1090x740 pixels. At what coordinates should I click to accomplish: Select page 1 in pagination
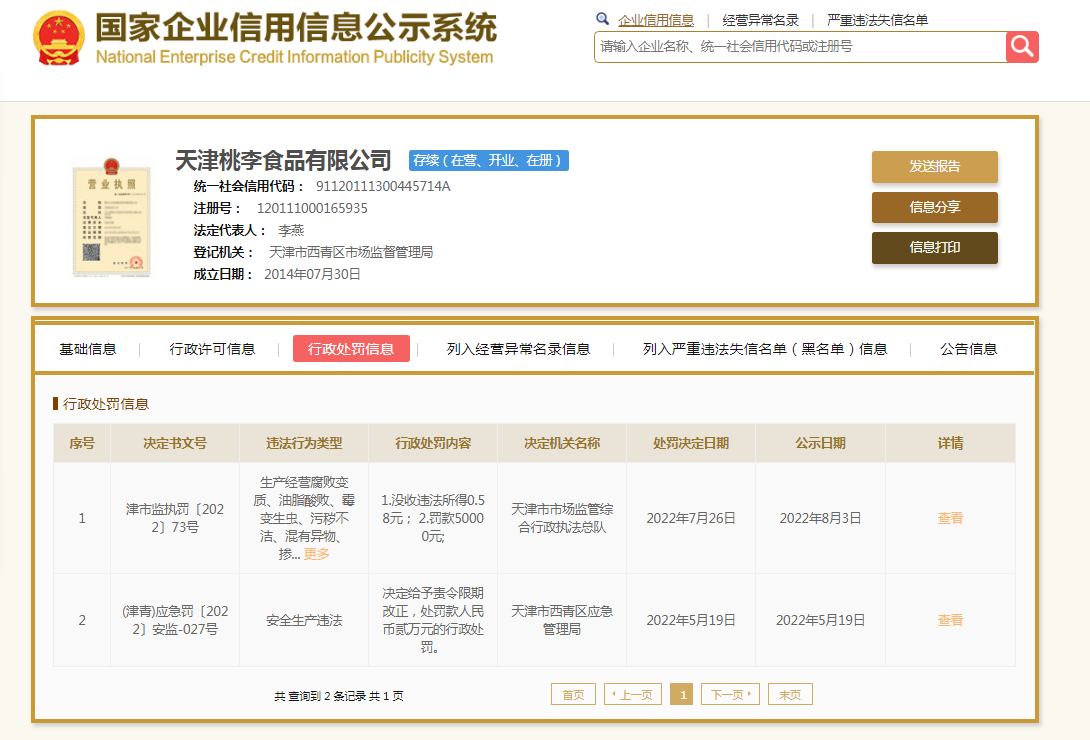tap(681, 694)
